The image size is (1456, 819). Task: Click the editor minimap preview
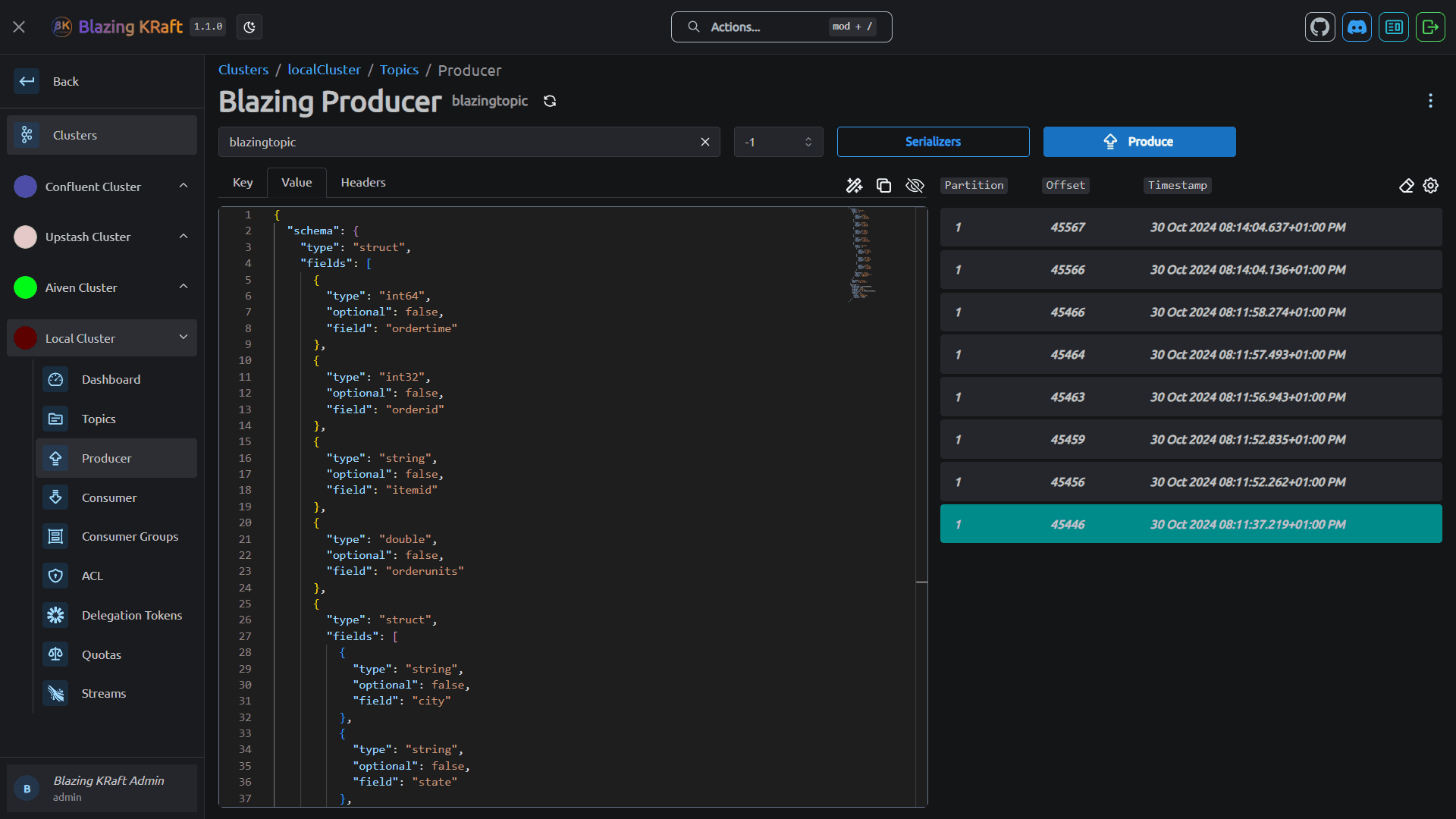(x=862, y=254)
